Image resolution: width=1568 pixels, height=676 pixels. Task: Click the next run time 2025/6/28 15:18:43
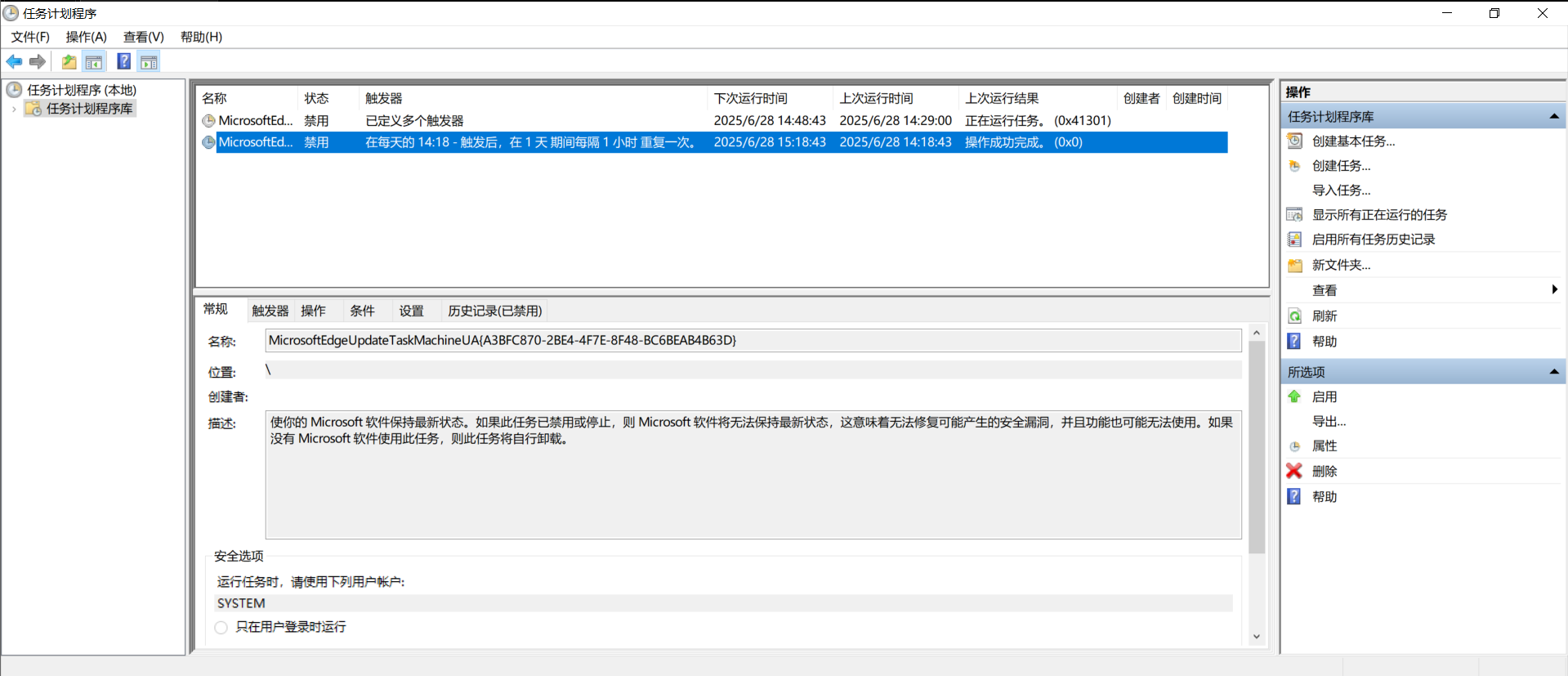tap(770, 142)
